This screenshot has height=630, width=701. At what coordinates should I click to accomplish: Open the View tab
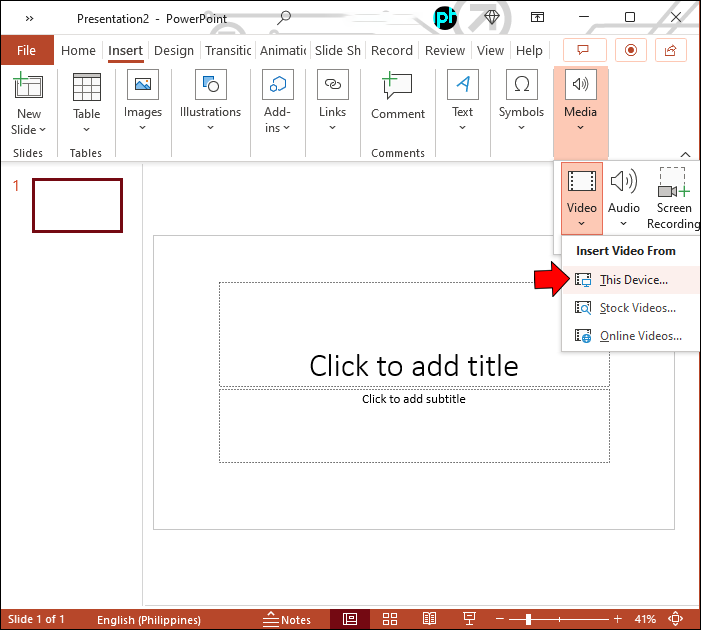(x=490, y=50)
